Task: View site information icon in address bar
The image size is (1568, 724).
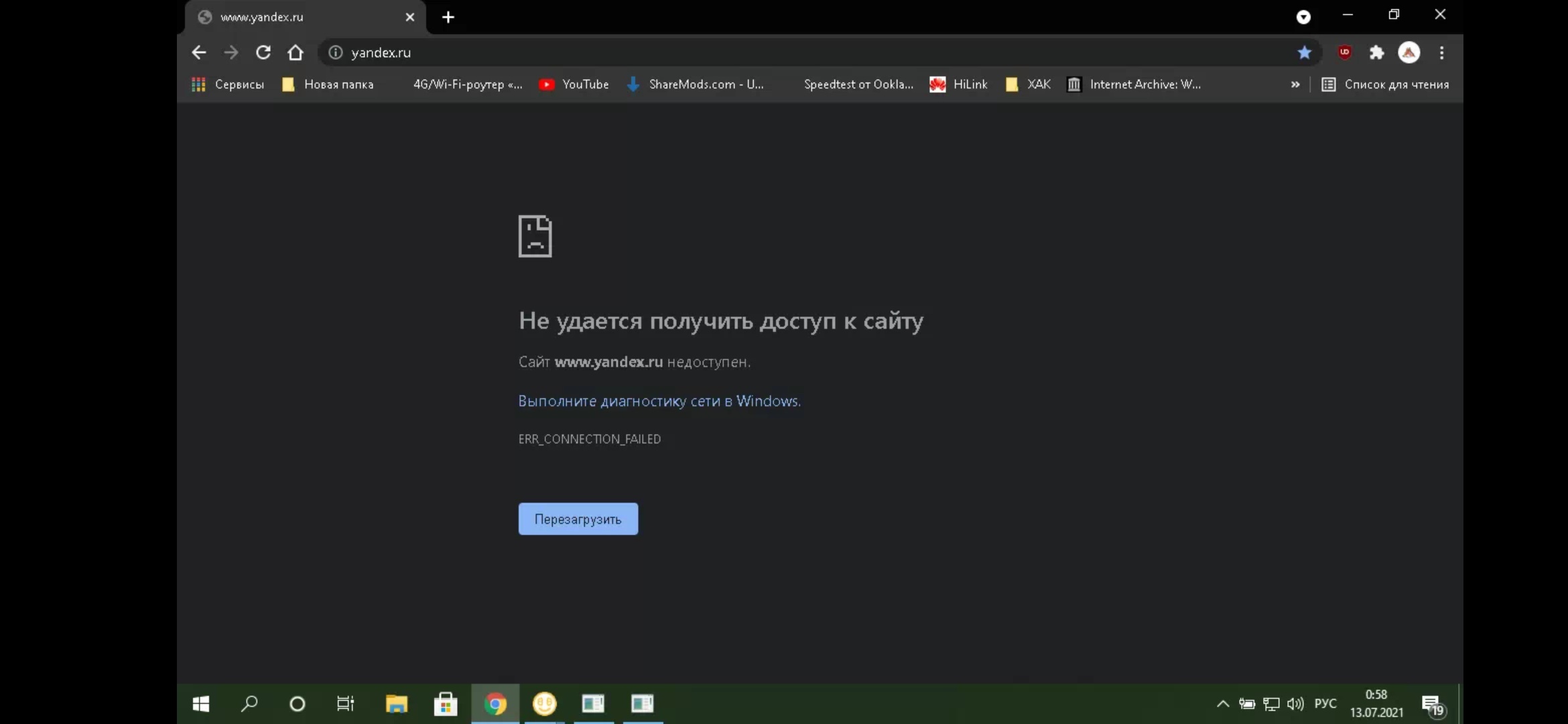Action: point(336,52)
